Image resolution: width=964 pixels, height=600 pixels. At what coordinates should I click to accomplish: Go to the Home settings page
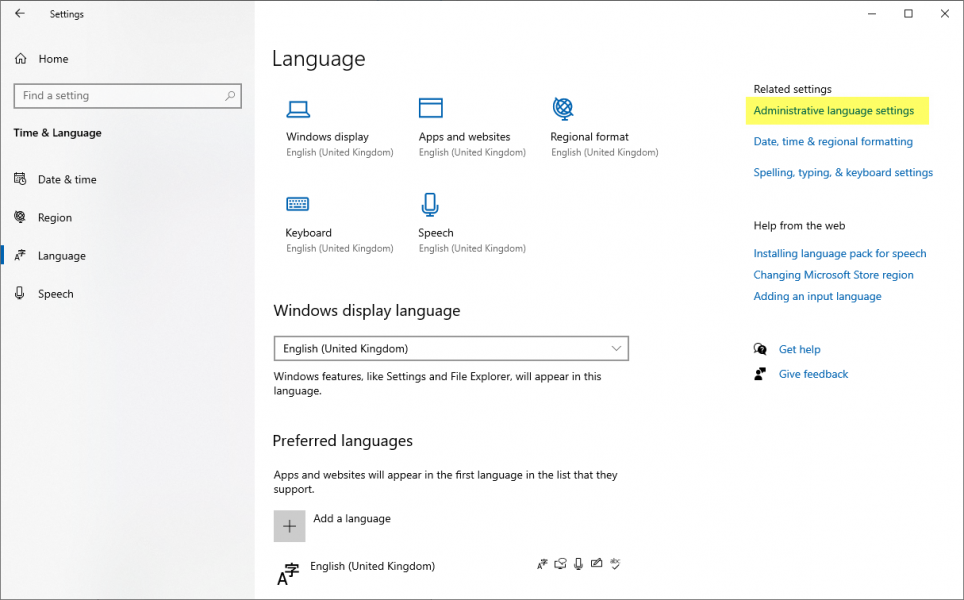click(53, 59)
